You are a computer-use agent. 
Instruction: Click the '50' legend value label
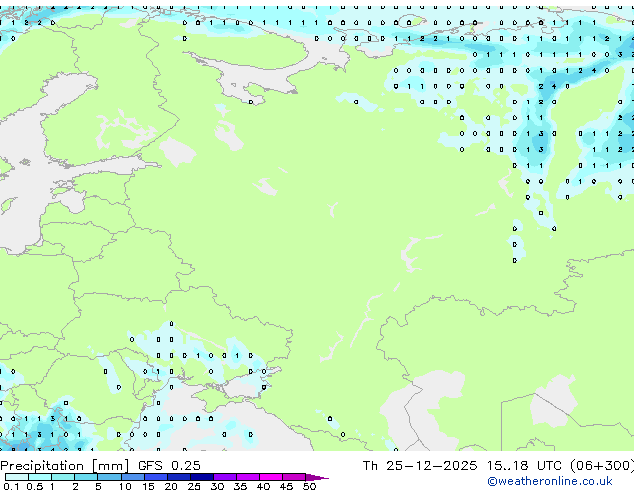tap(309, 486)
